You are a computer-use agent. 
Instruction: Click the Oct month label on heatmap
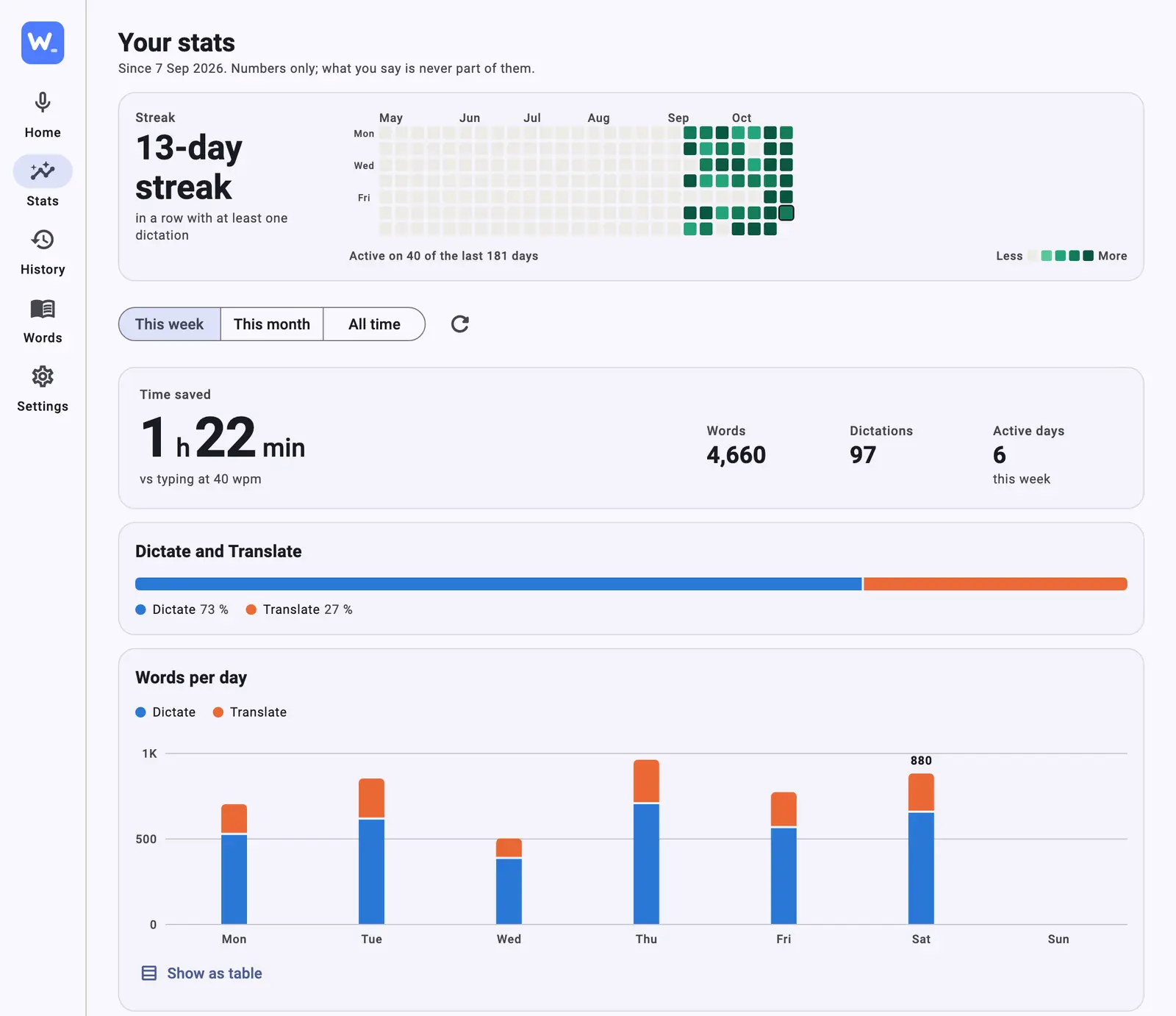pyautogui.click(x=742, y=118)
